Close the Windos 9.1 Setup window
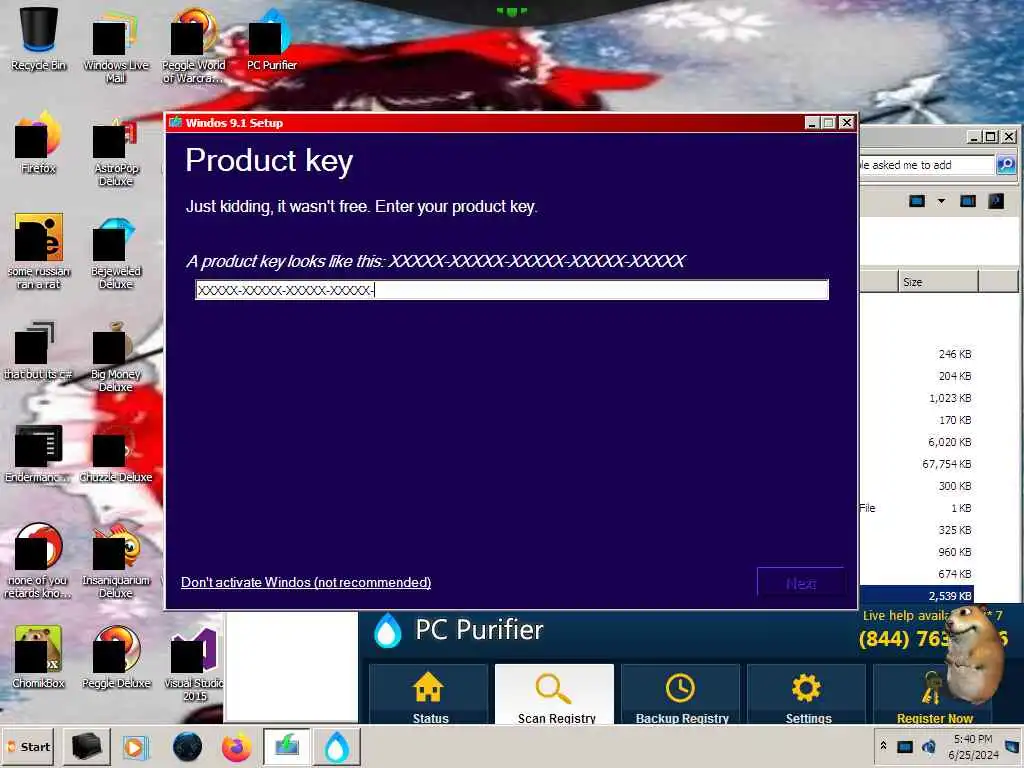Image resolution: width=1024 pixels, height=768 pixels. tap(847, 123)
